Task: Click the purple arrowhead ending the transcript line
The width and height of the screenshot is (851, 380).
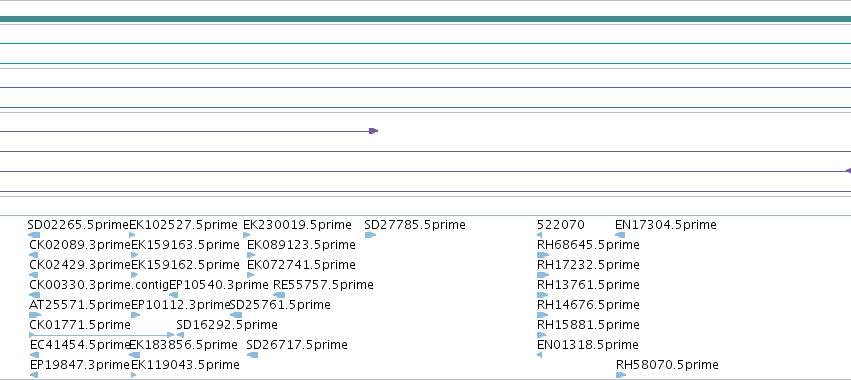Action: point(373,131)
